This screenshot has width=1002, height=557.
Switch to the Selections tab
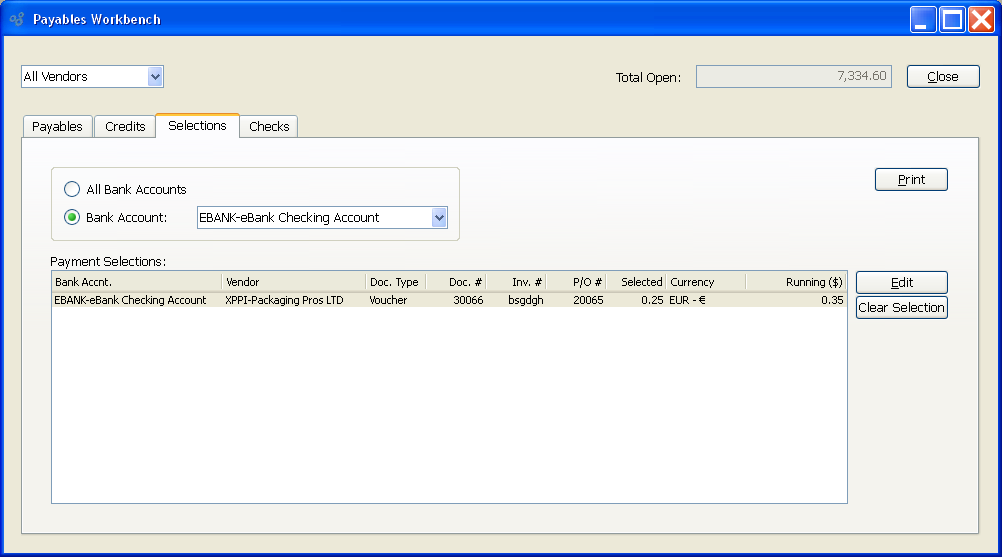click(197, 125)
